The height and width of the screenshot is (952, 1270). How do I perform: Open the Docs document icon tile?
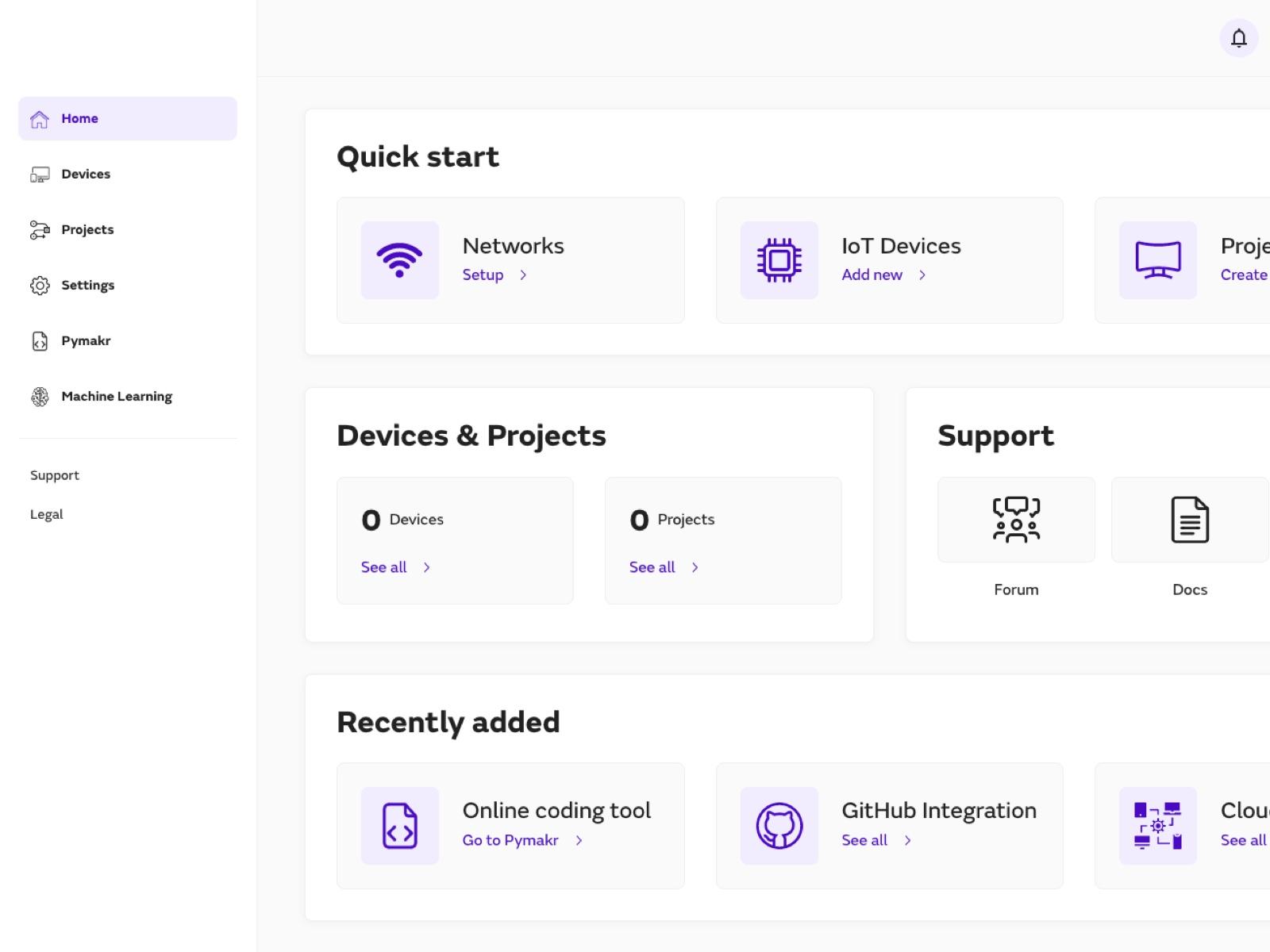(1190, 520)
